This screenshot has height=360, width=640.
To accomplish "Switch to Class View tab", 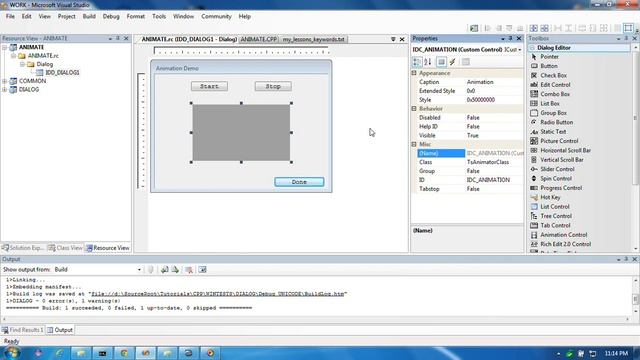I will [65, 248].
